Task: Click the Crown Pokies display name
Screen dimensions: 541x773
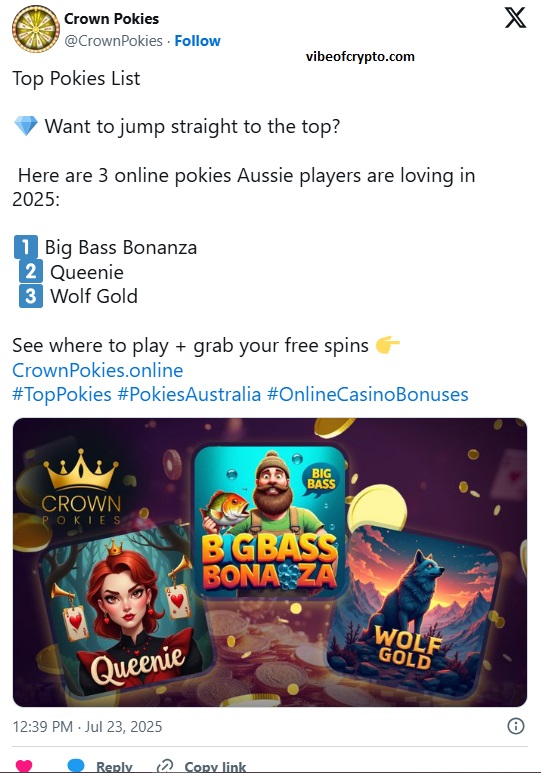Action: (x=111, y=19)
